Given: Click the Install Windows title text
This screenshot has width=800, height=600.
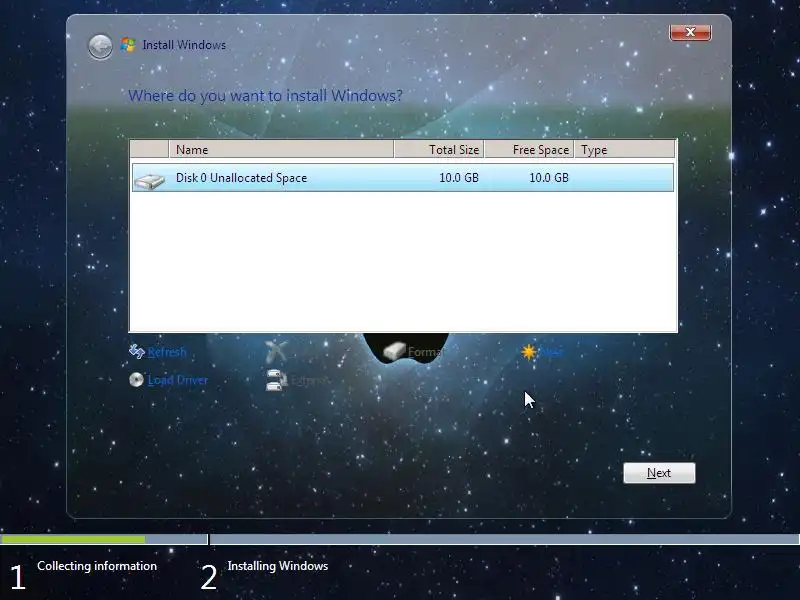Looking at the screenshot, I should coord(184,45).
